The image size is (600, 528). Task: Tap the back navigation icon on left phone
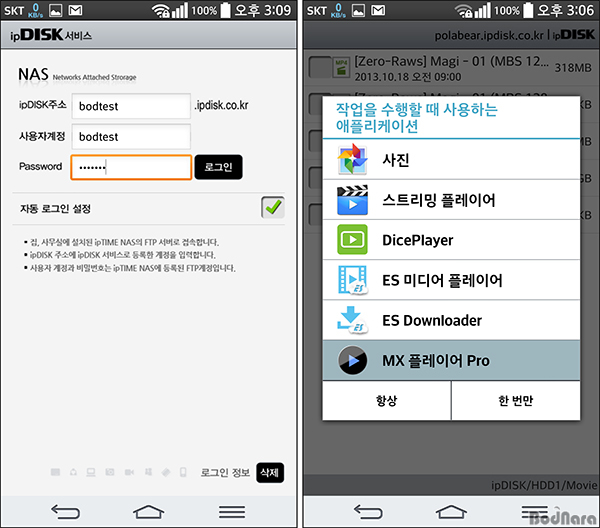coord(65,512)
